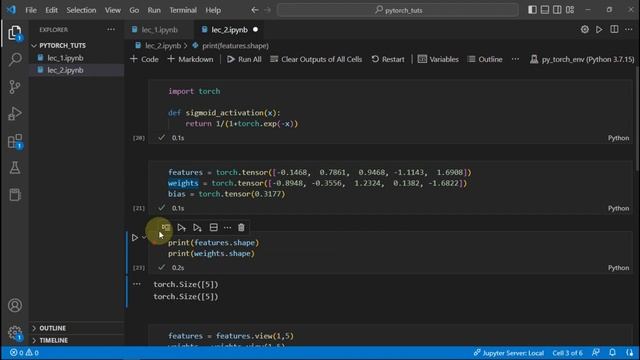The image size is (640, 360).
Task: Click the pytorch_tuts command center search box
Action: pyautogui.click(x=398, y=10)
